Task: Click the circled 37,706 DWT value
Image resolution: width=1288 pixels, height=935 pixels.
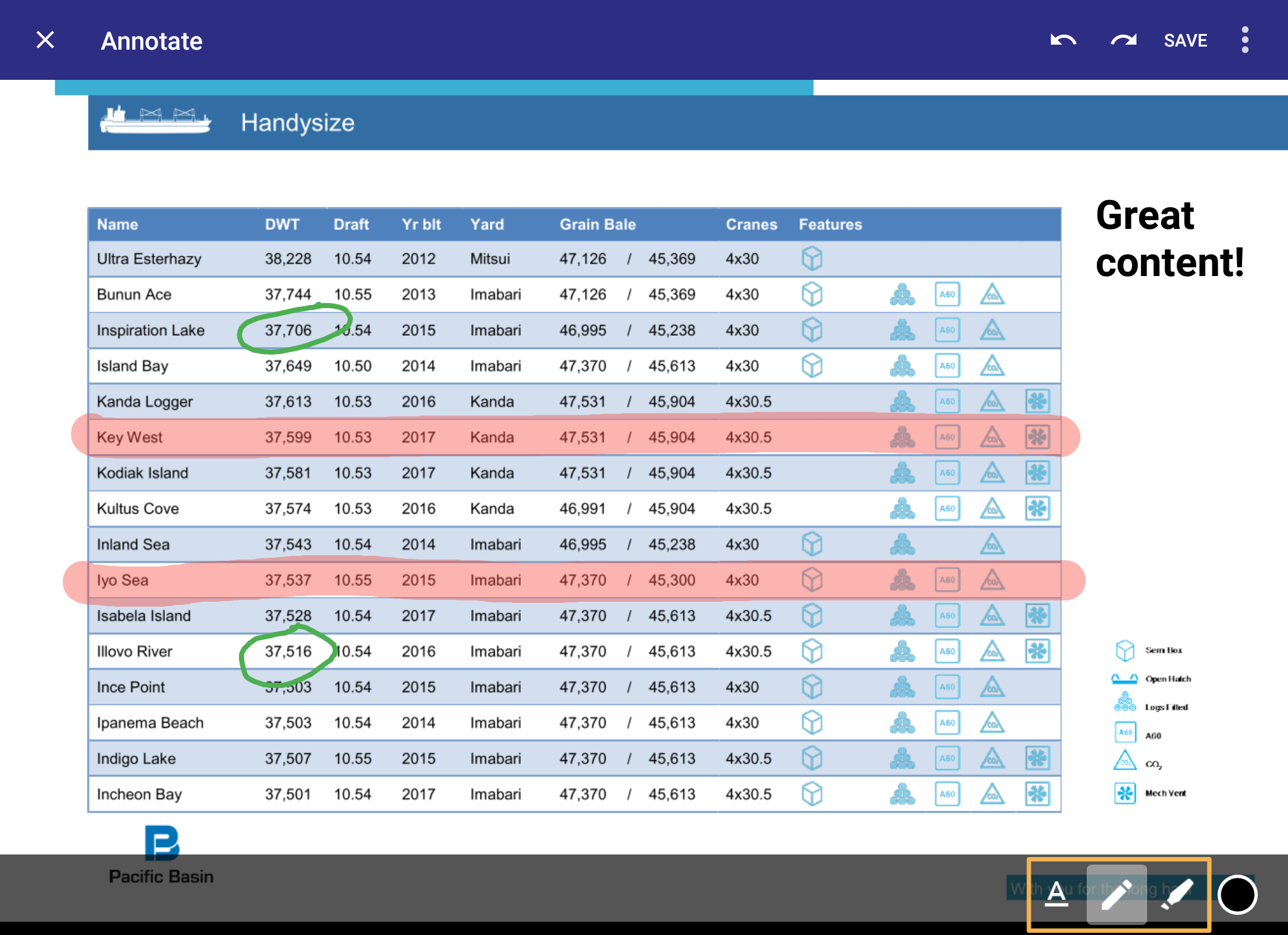Action: pos(288,330)
